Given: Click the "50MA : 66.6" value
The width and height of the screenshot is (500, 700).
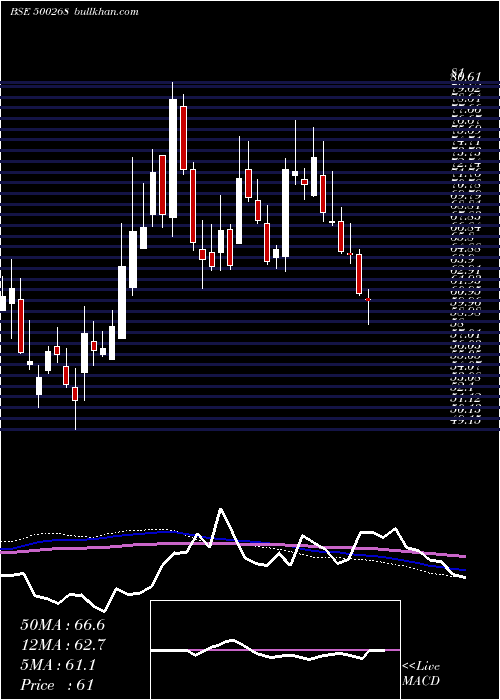Looking at the screenshot, I should pos(62,625).
